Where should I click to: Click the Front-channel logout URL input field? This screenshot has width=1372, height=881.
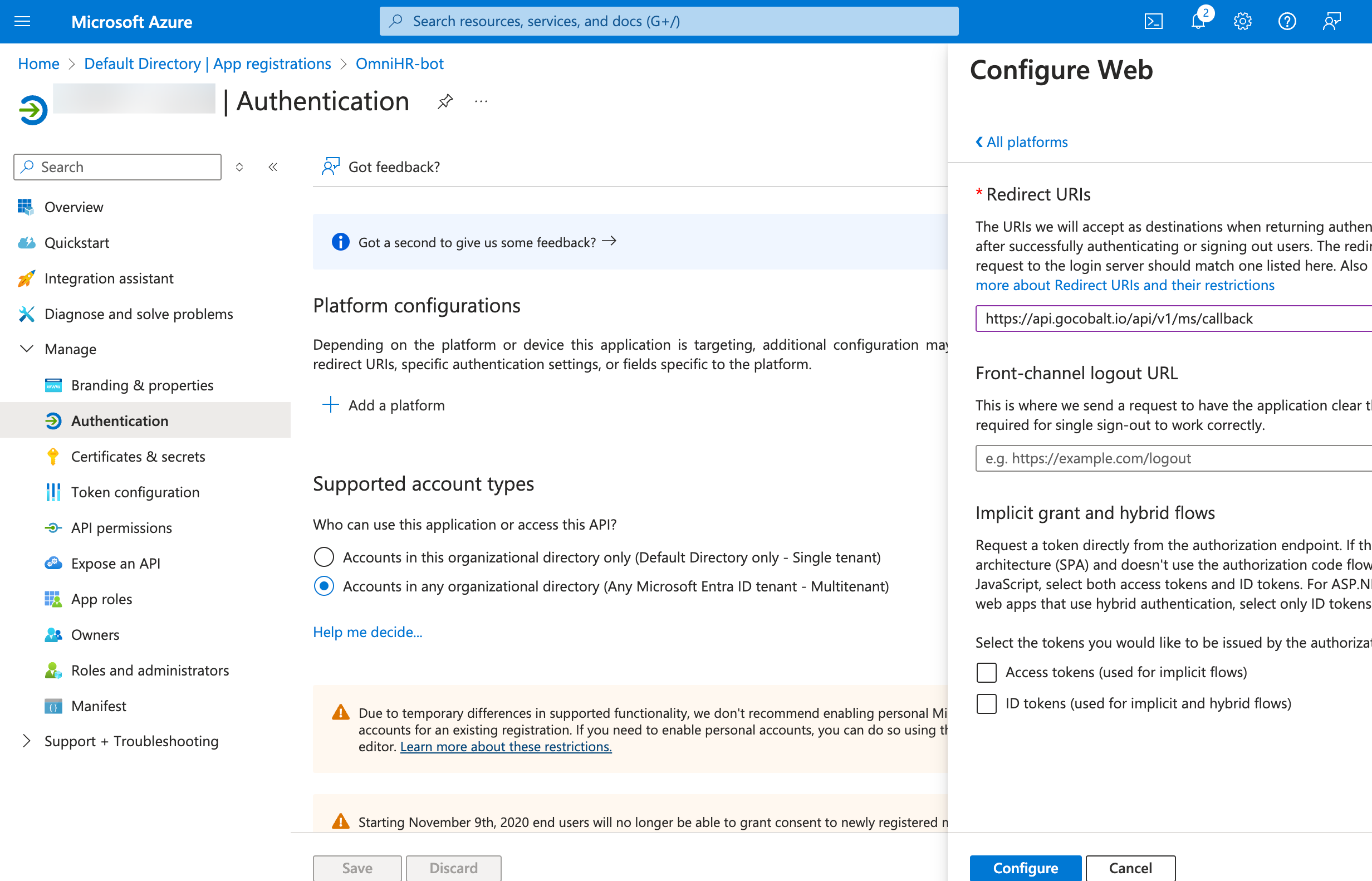click(1170, 458)
